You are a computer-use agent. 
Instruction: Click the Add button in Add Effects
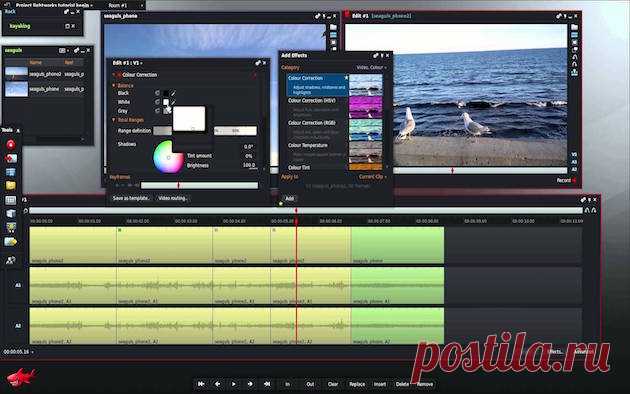click(x=289, y=198)
